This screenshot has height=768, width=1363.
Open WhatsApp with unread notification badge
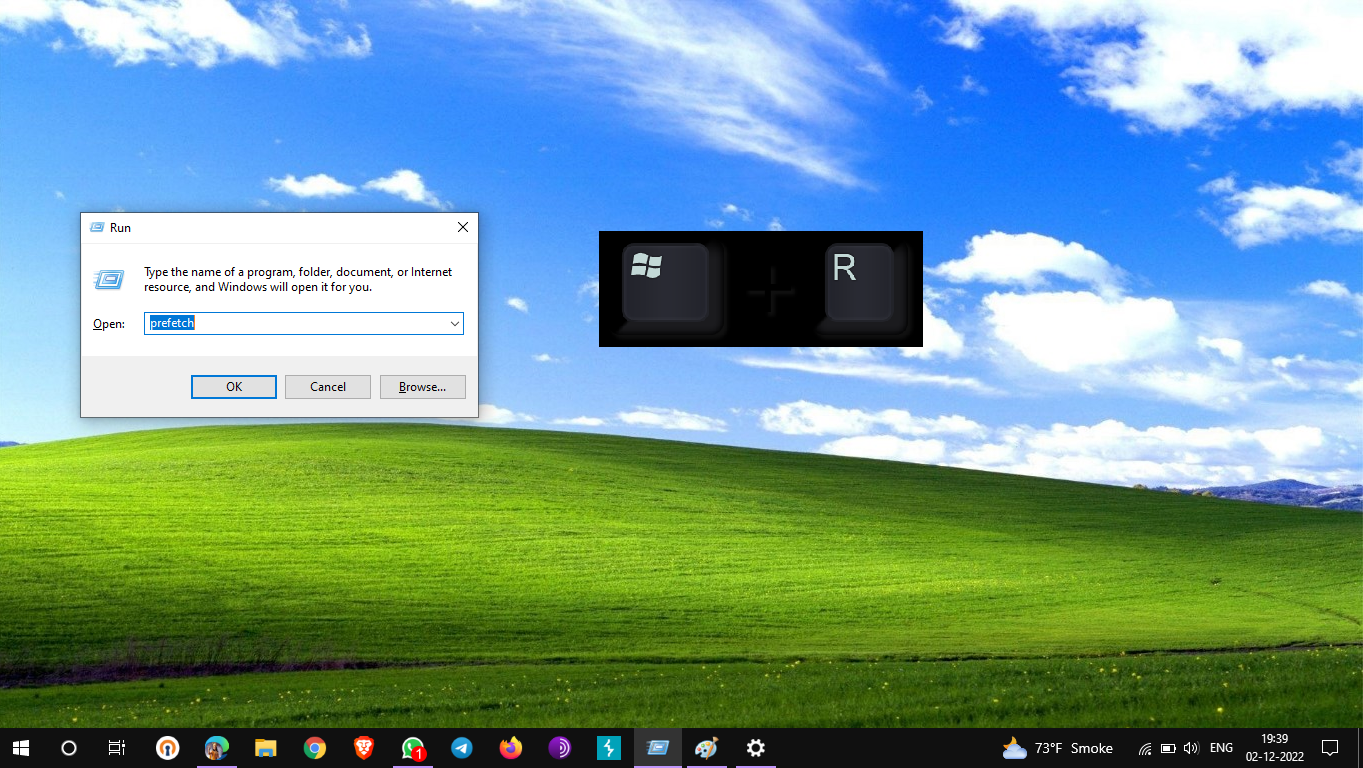pyautogui.click(x=413, y=748)
